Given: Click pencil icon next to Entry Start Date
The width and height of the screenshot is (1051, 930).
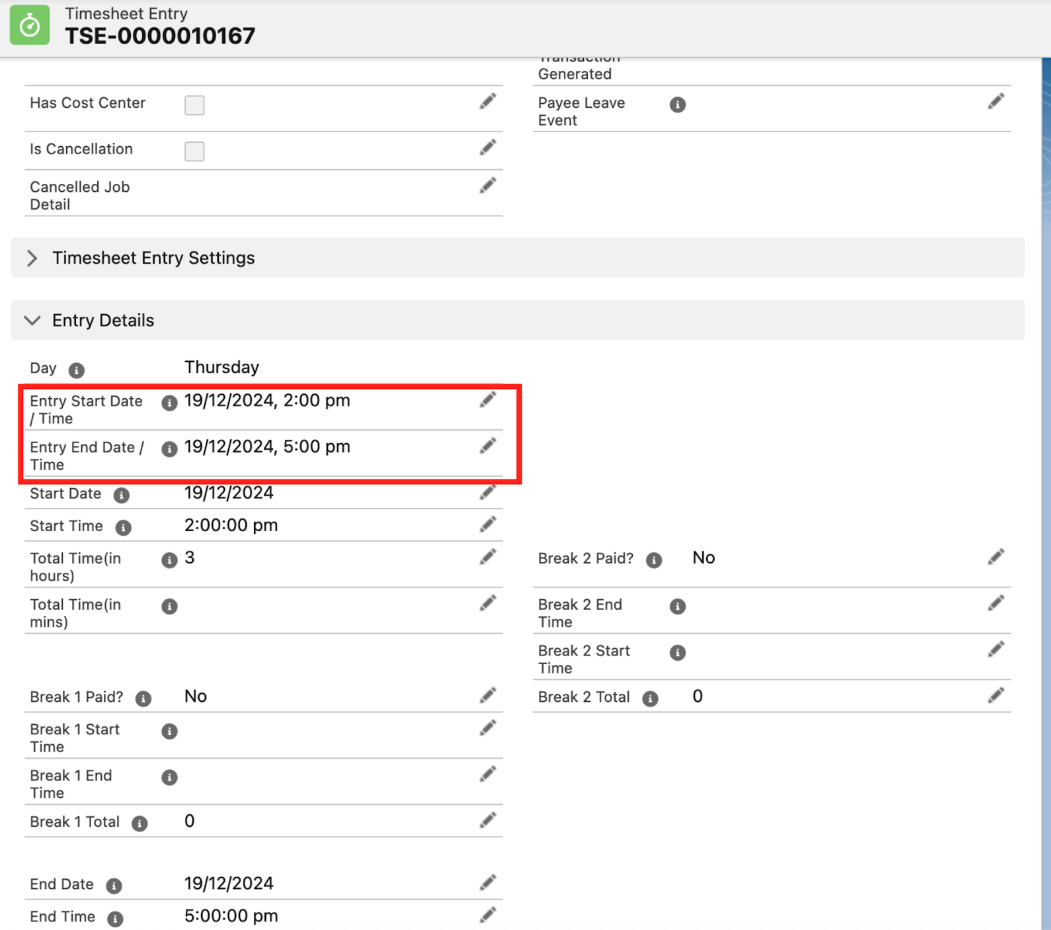Looking at the screenshot, I should click(487, 400).
